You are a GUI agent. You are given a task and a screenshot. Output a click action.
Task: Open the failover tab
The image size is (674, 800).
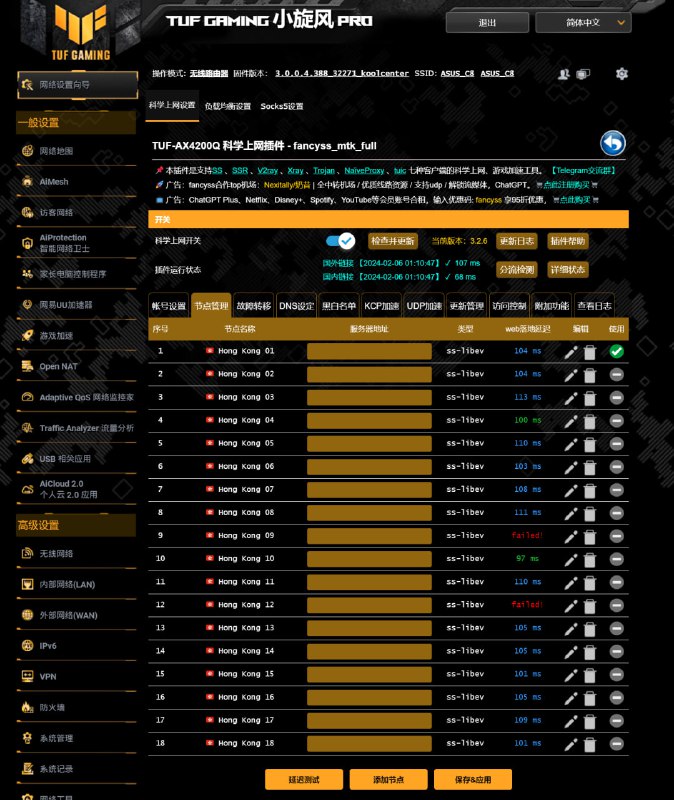[x=254, y=306]
